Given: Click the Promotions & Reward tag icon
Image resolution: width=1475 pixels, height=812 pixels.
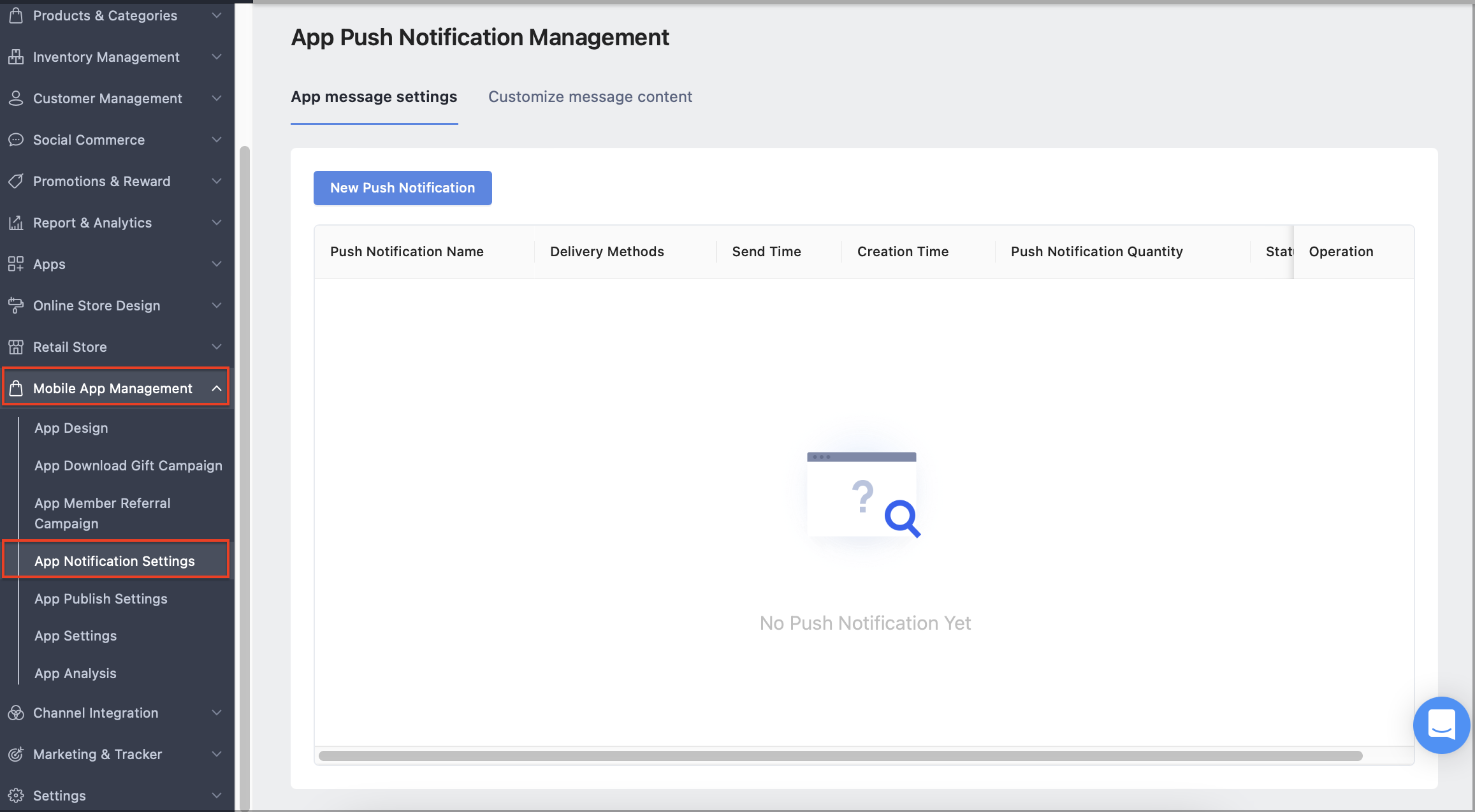Looking at the screenshot, I should pos(16,181).
